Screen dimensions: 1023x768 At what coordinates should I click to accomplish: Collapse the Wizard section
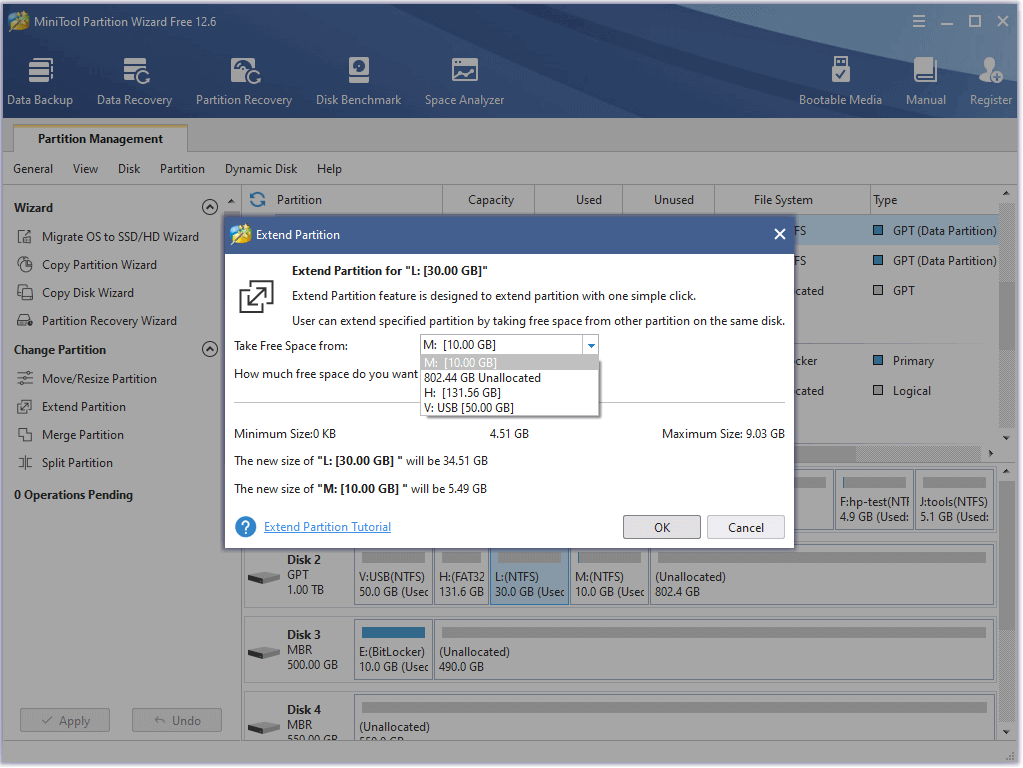pos(210,208)
